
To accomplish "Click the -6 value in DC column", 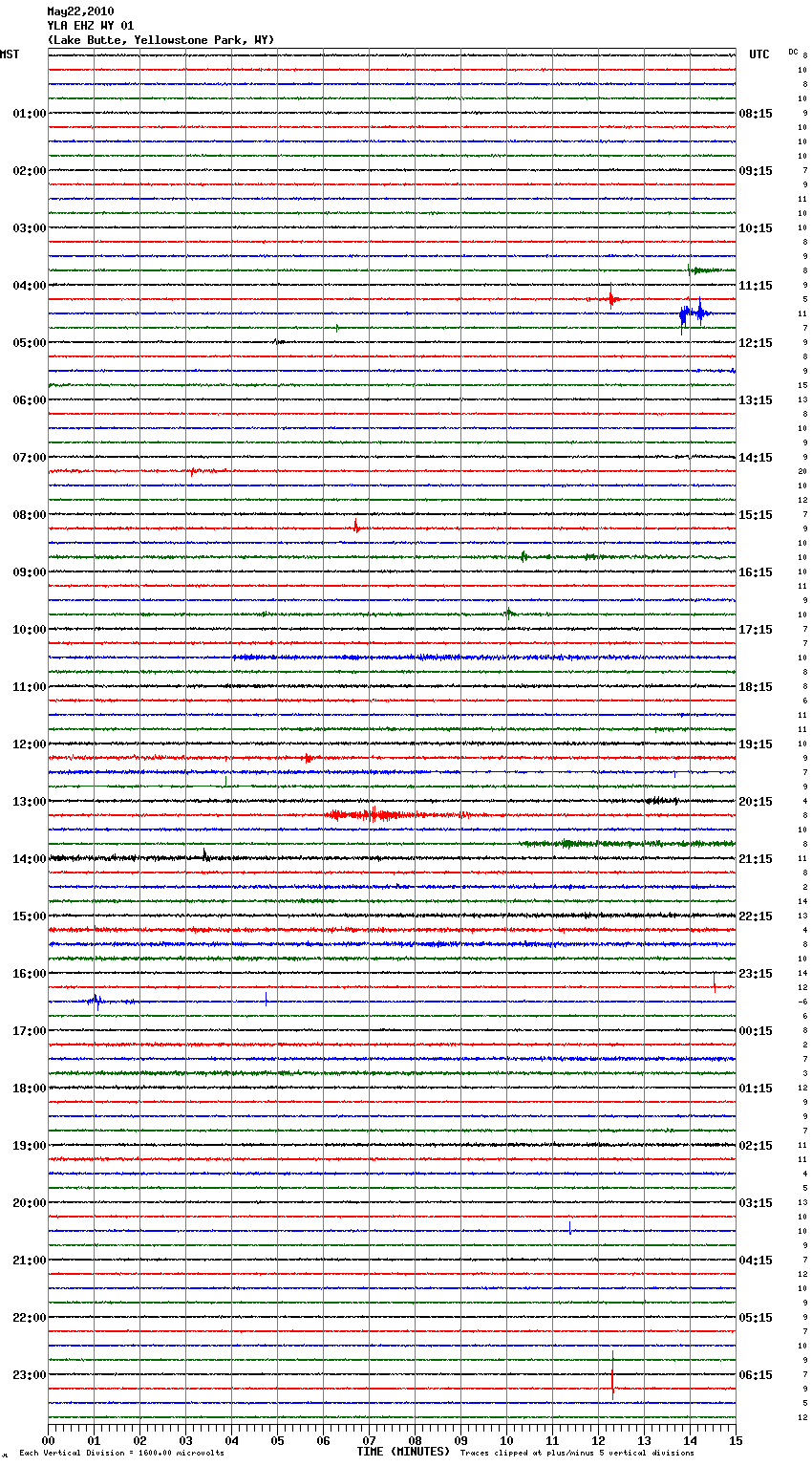I will coord(802,1002).
